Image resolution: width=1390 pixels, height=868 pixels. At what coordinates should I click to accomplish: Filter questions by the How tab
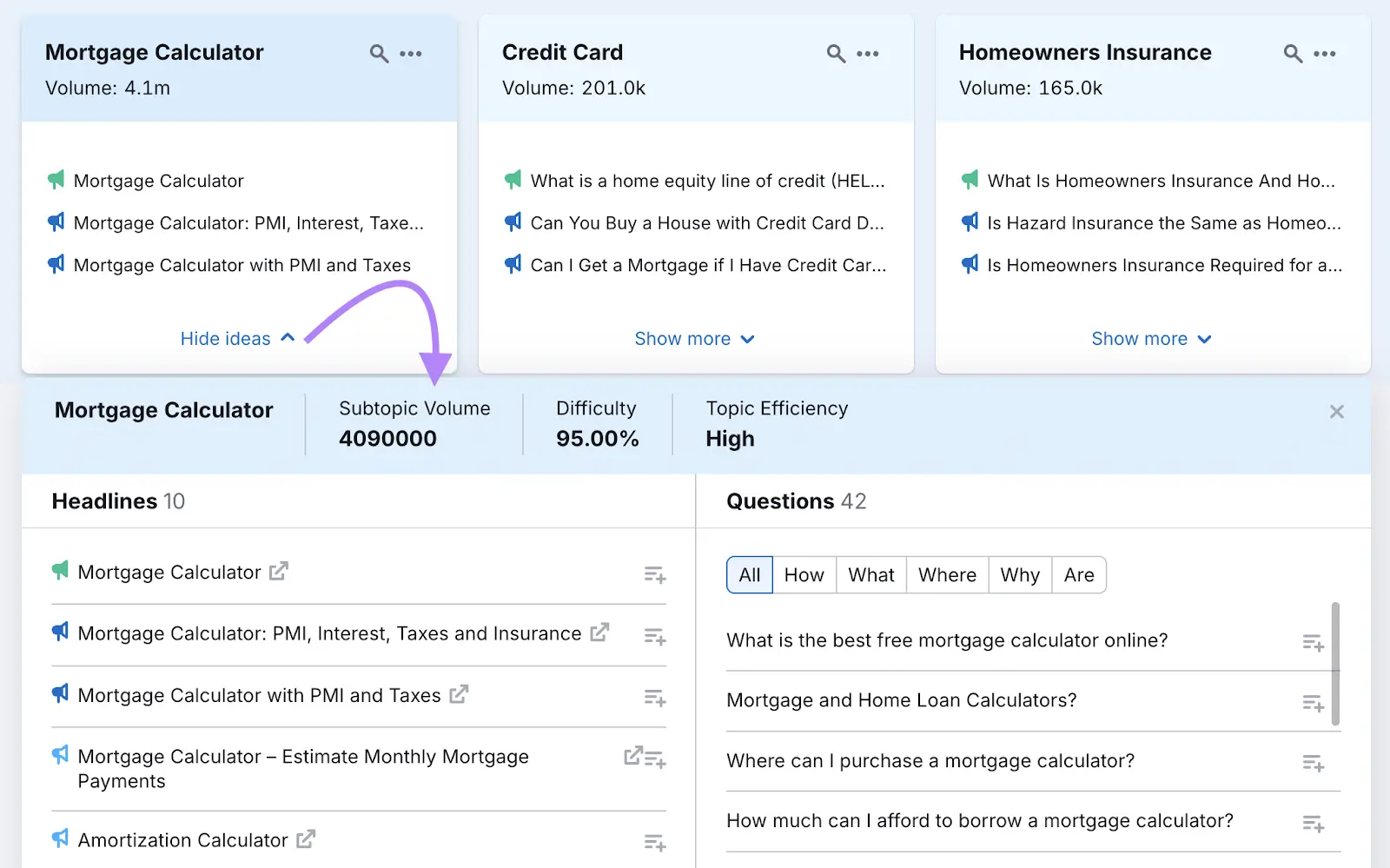(804, 575)
